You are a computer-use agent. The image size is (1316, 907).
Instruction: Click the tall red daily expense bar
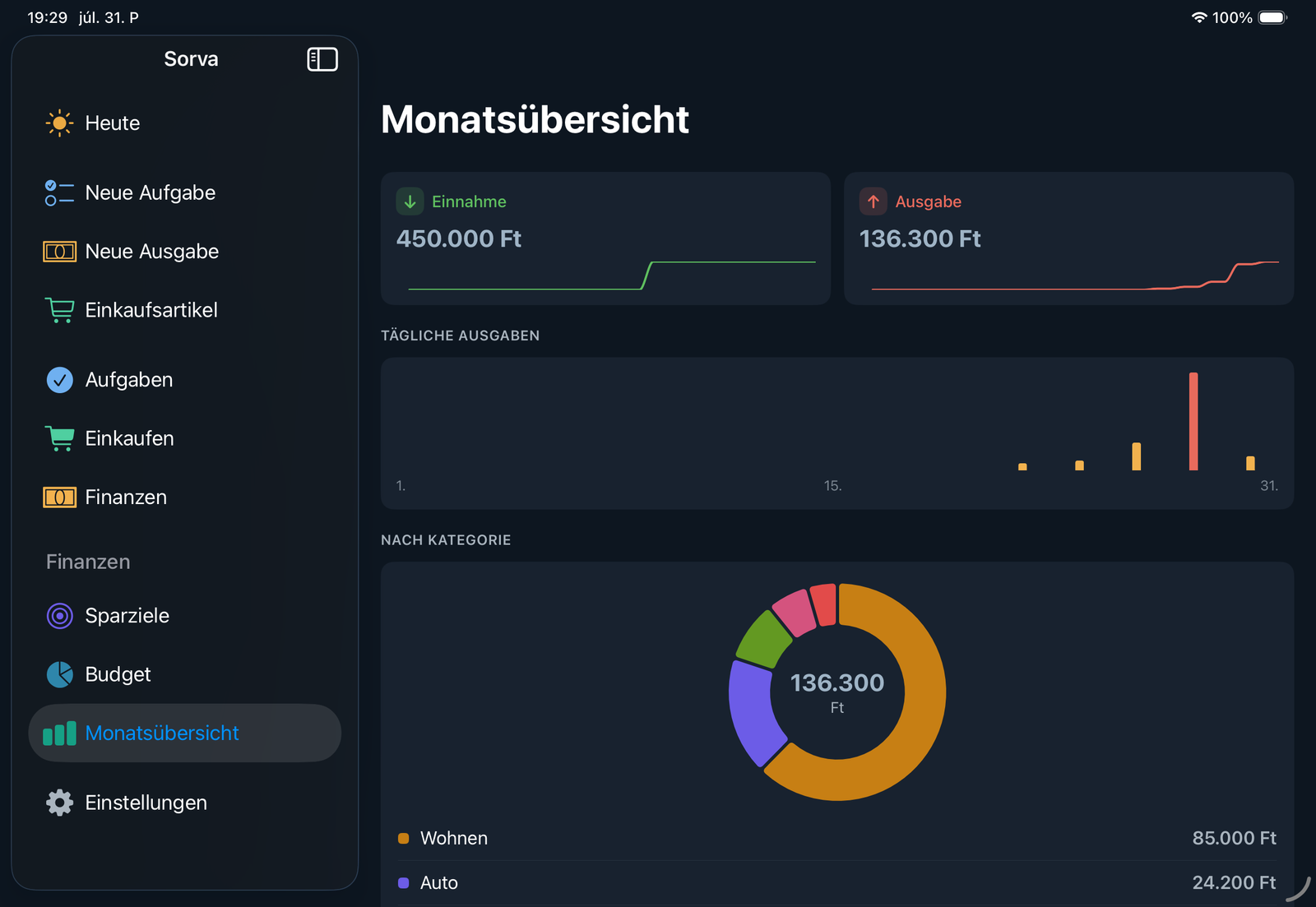tap(1193, 422)
